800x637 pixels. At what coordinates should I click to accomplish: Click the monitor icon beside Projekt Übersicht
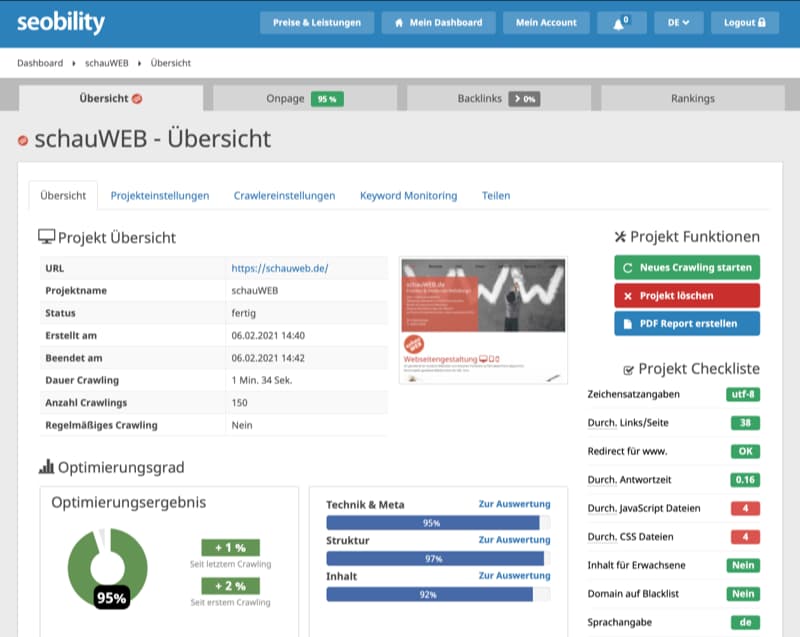46,237
